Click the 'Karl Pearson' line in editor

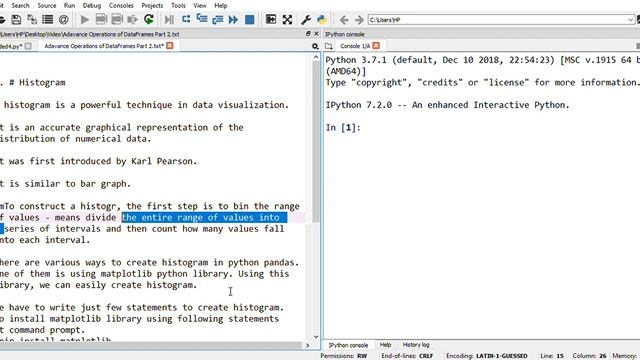pyautogui.click(x=98, y=161)
